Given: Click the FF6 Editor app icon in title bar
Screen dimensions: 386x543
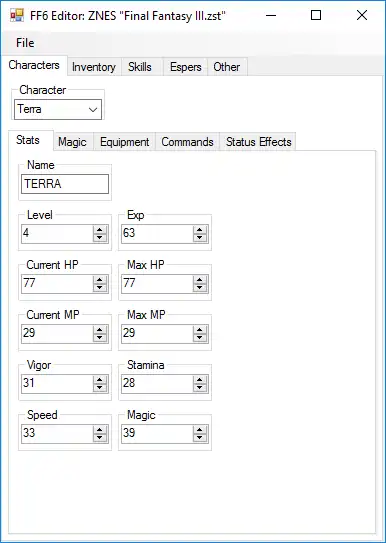Looking at the screenshot, I should tap(17, 15).
